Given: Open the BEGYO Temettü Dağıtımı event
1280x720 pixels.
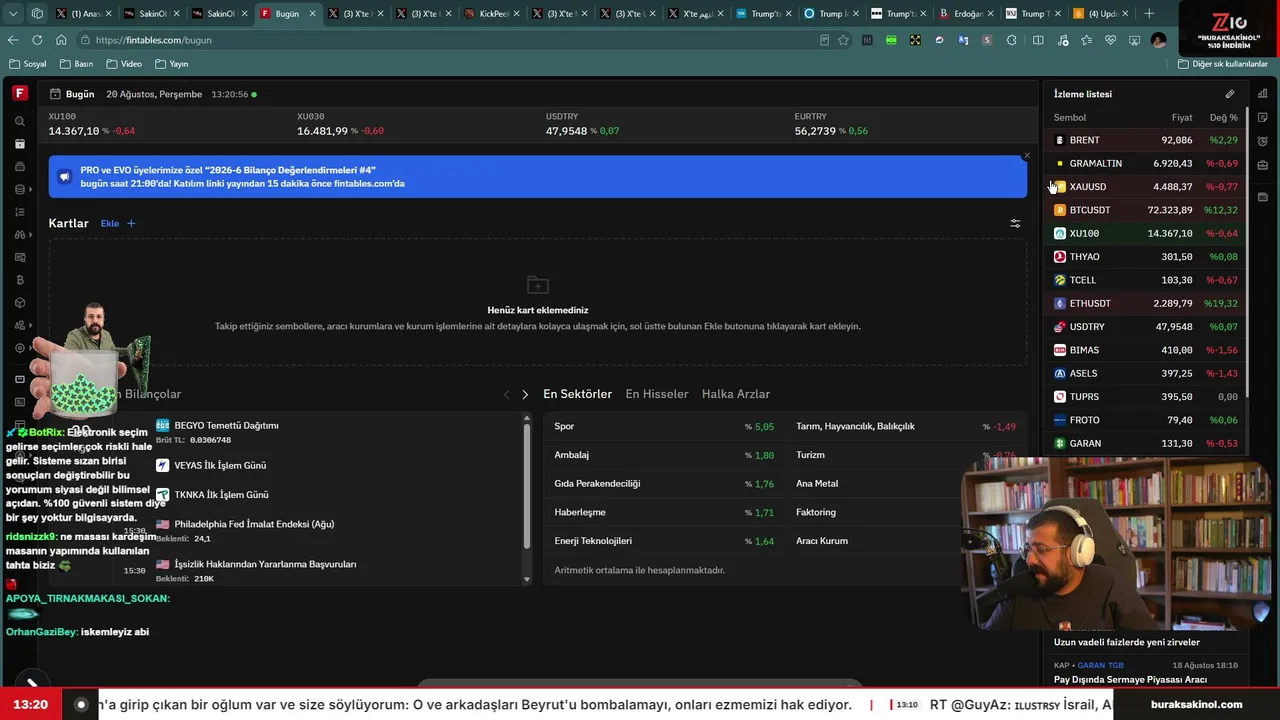Looking at the screenshot, I should [x=226, y=426].
